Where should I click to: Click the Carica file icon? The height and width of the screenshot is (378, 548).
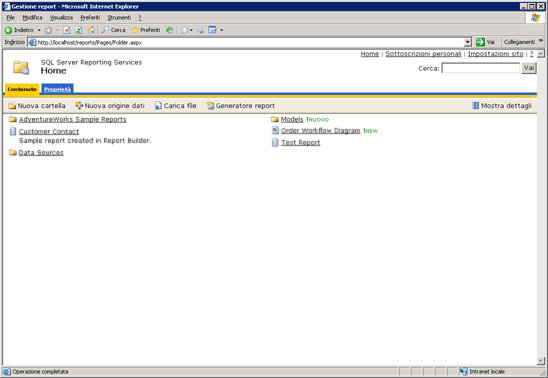pos(158,106)
